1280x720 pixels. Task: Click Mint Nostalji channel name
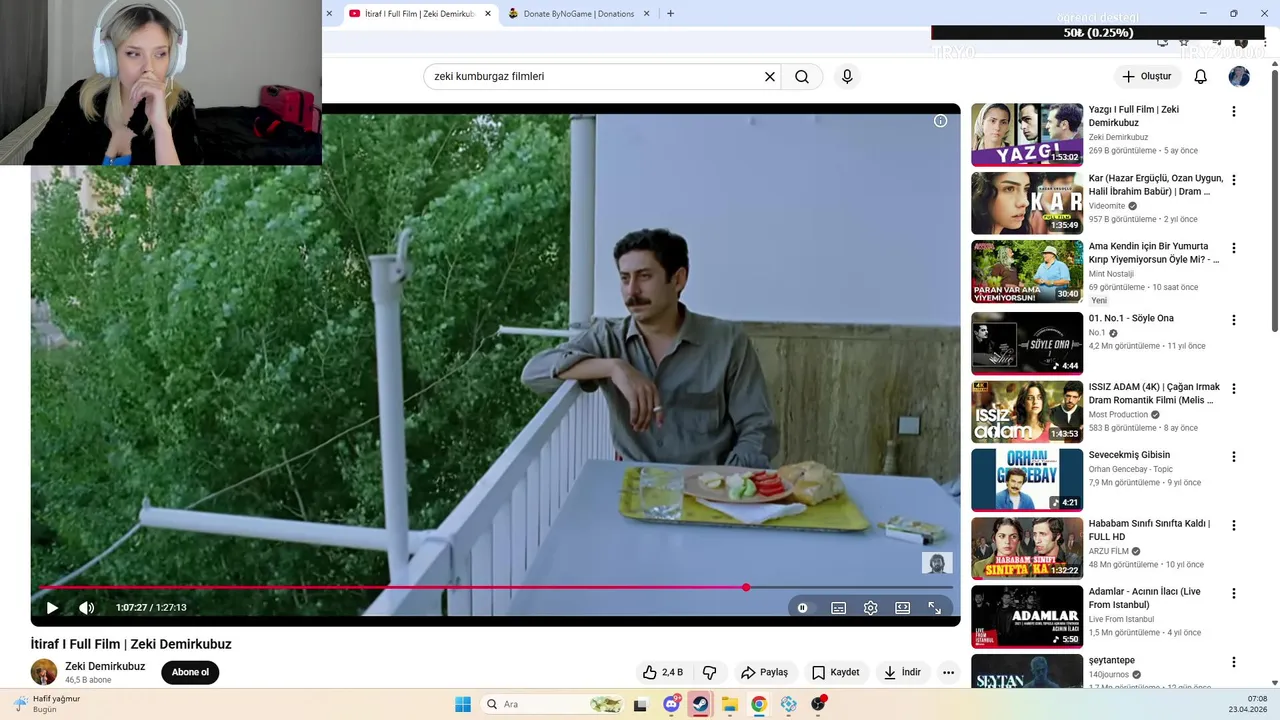tap(1111, 274)
